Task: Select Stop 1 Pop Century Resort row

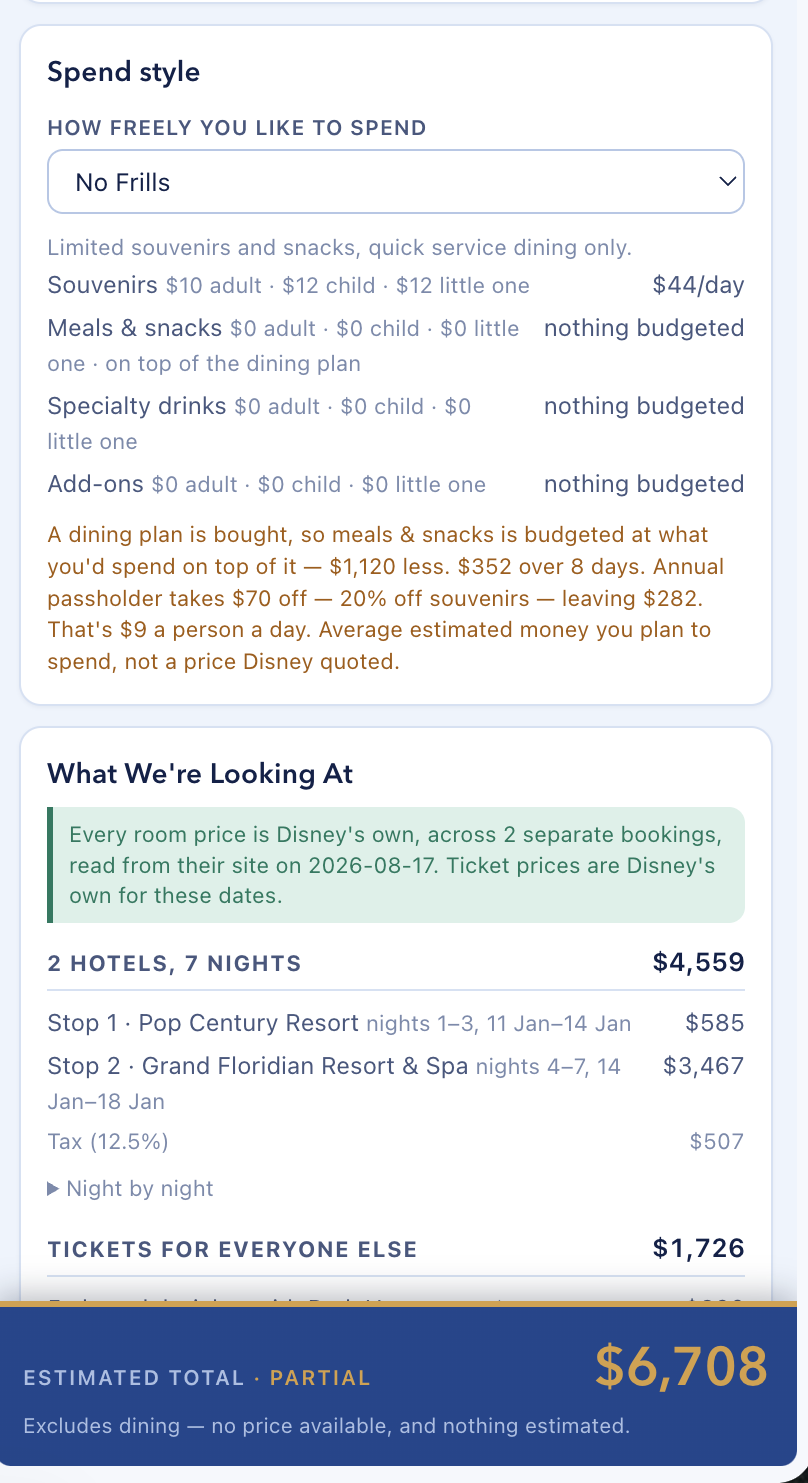Action: [x=396, y=1023]
